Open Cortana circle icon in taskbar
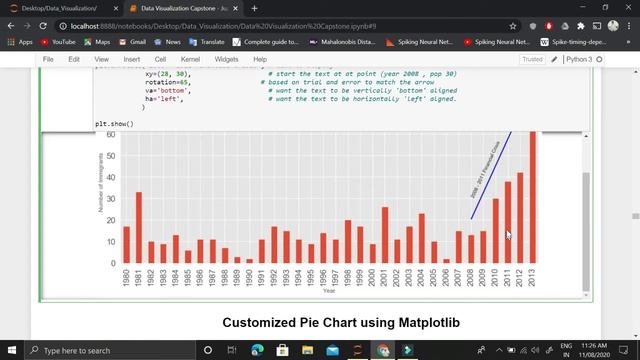640x360 pixels. click(x=208, y=350)
